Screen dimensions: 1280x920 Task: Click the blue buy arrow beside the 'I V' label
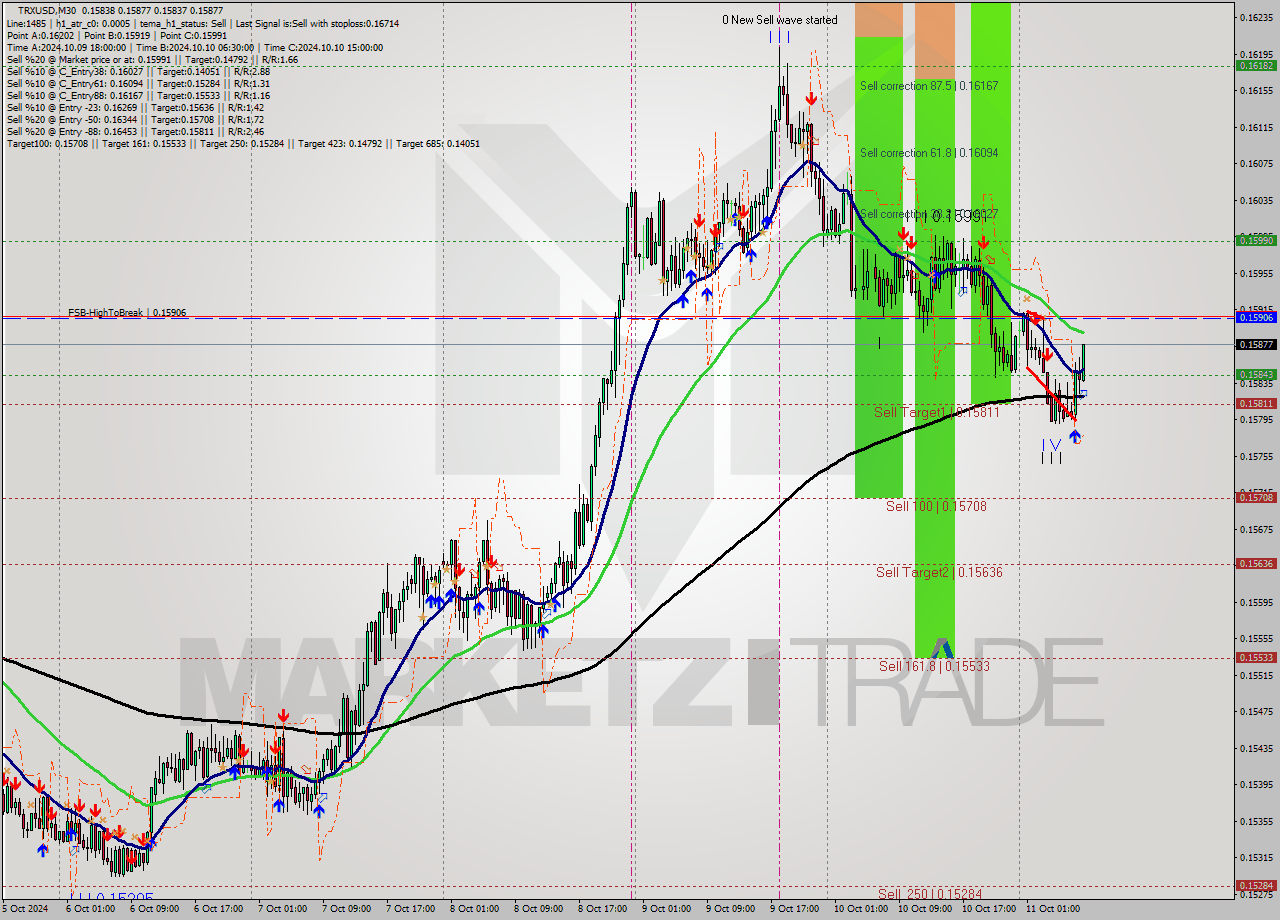tap(1075, 437)
